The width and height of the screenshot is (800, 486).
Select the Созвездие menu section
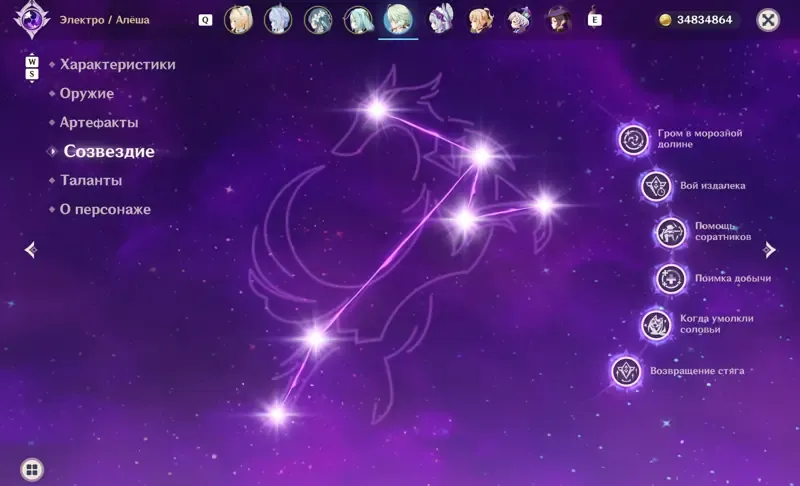pyautogui.click(x=109, y=151)
